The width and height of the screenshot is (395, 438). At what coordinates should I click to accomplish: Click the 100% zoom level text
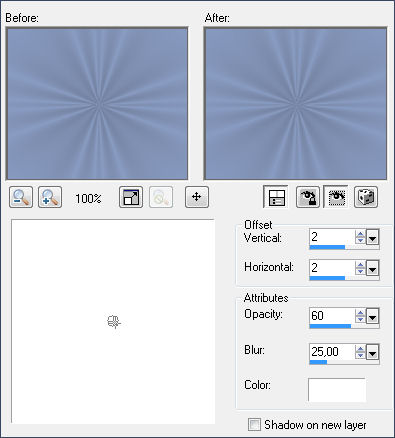tap(88, 199)
